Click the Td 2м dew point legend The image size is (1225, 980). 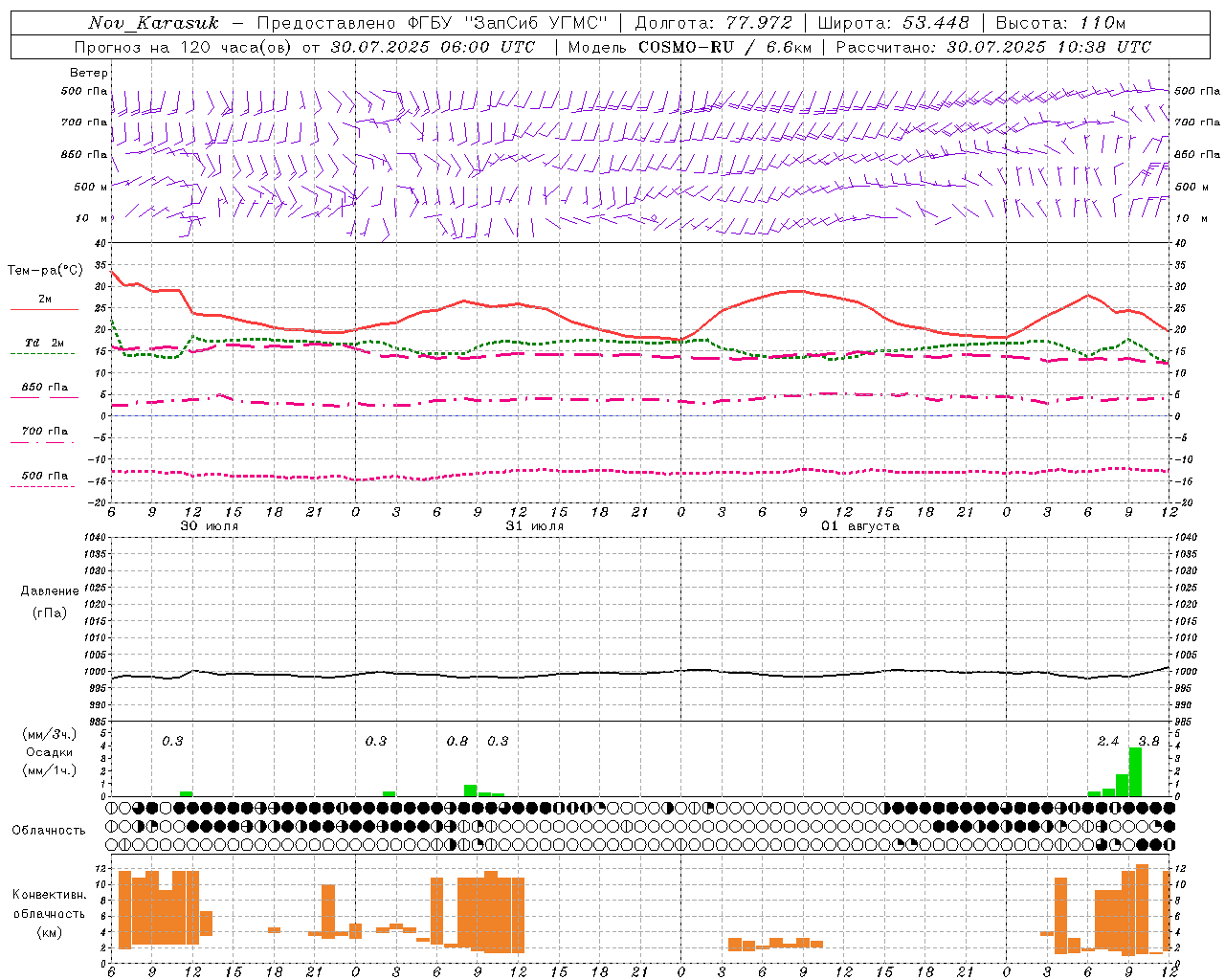click(x=44, y=343)
